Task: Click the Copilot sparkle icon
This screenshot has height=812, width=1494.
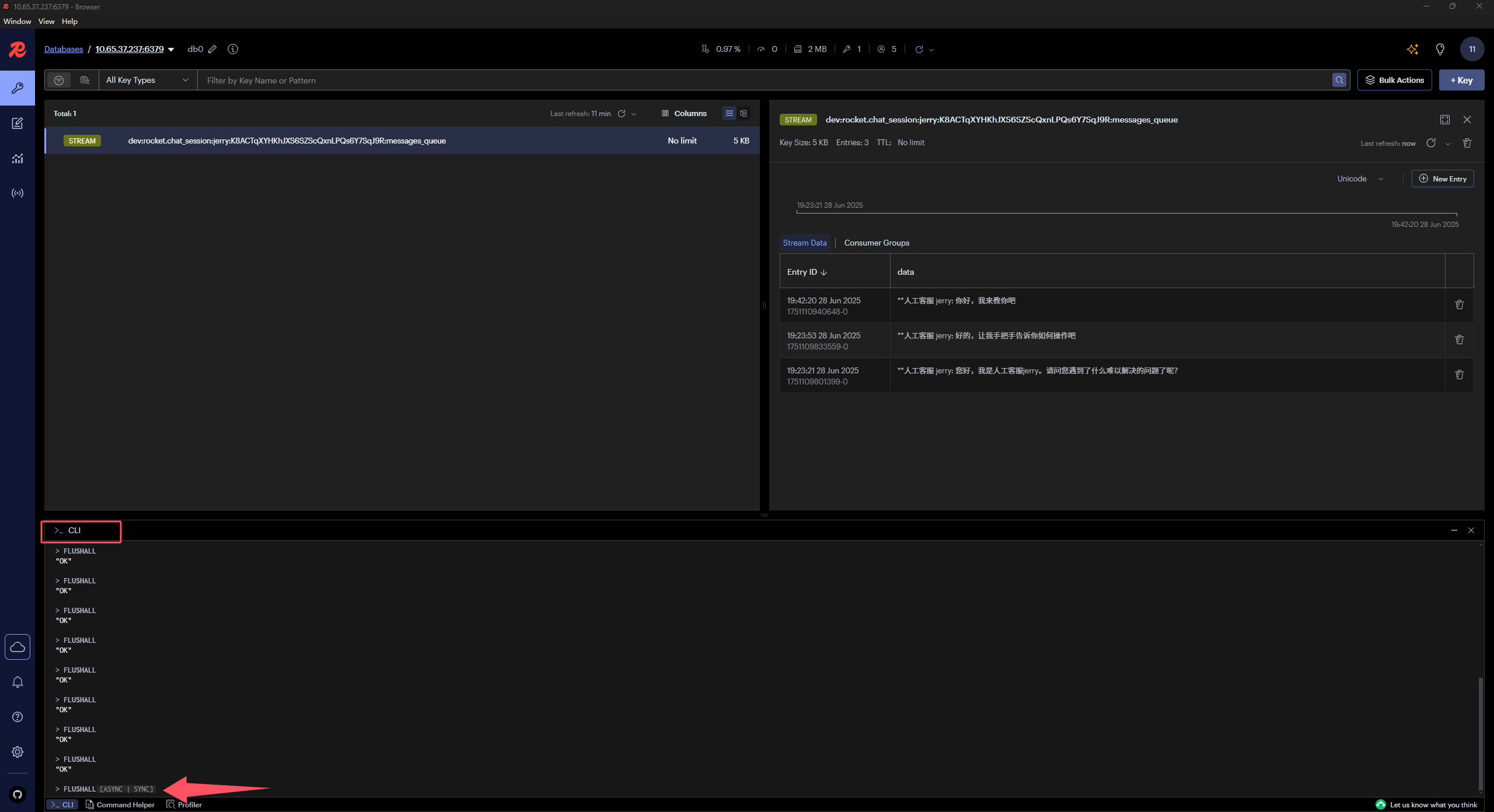Action: tap(1412, 50)
